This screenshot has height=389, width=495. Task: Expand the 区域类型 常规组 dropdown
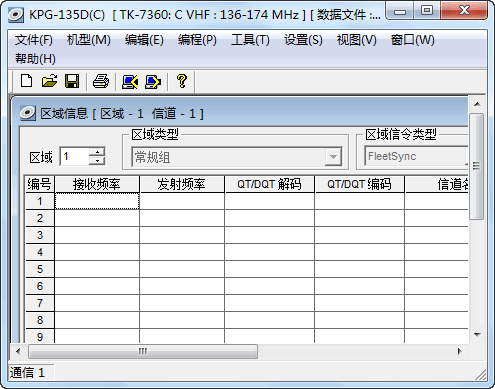point(333,157)
